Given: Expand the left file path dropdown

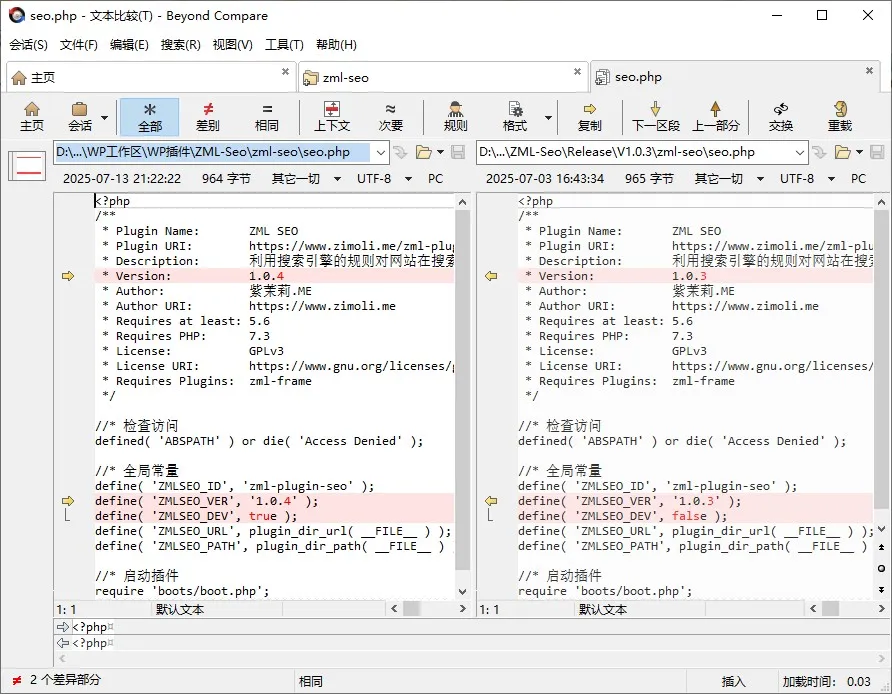Looking at the screenshot, I should 381,152.
